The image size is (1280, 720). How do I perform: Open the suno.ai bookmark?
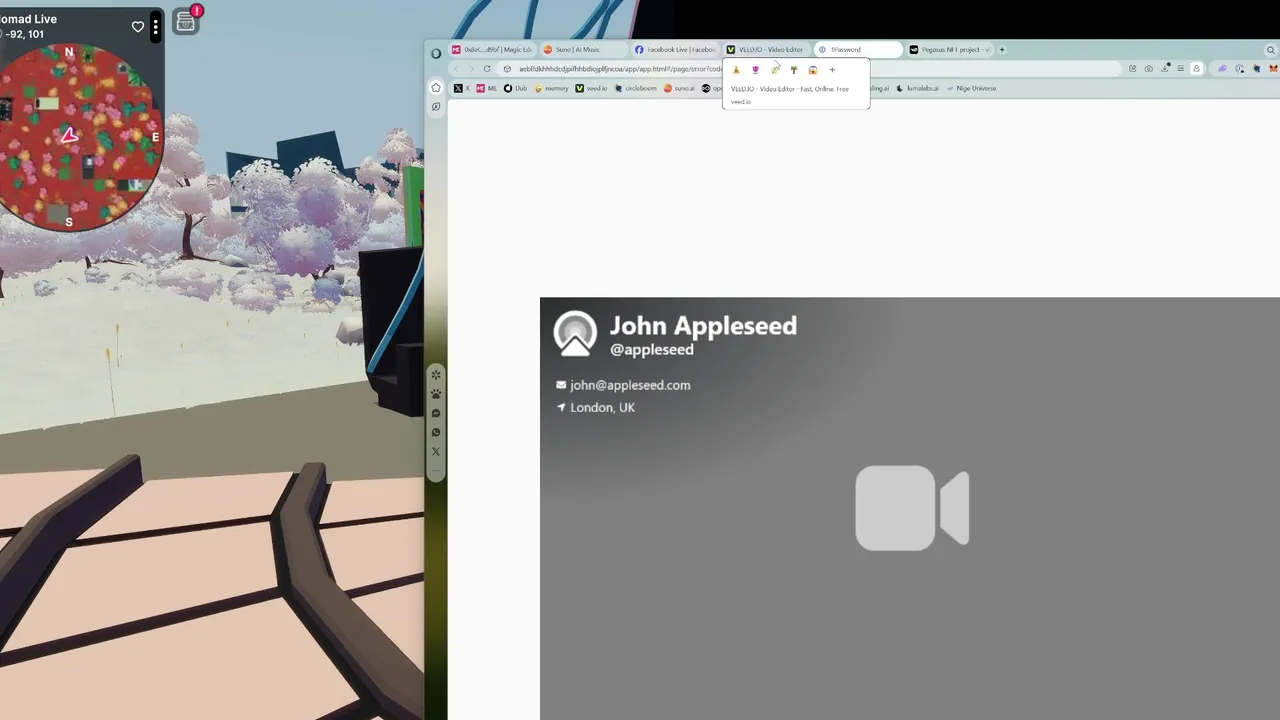click(679, 88)
